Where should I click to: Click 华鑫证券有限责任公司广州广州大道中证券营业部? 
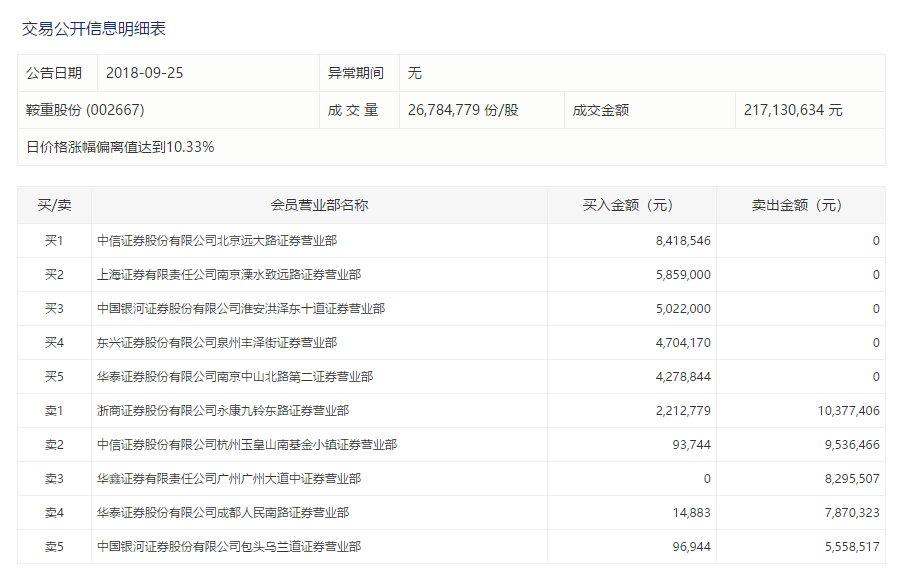click(229, 479)
